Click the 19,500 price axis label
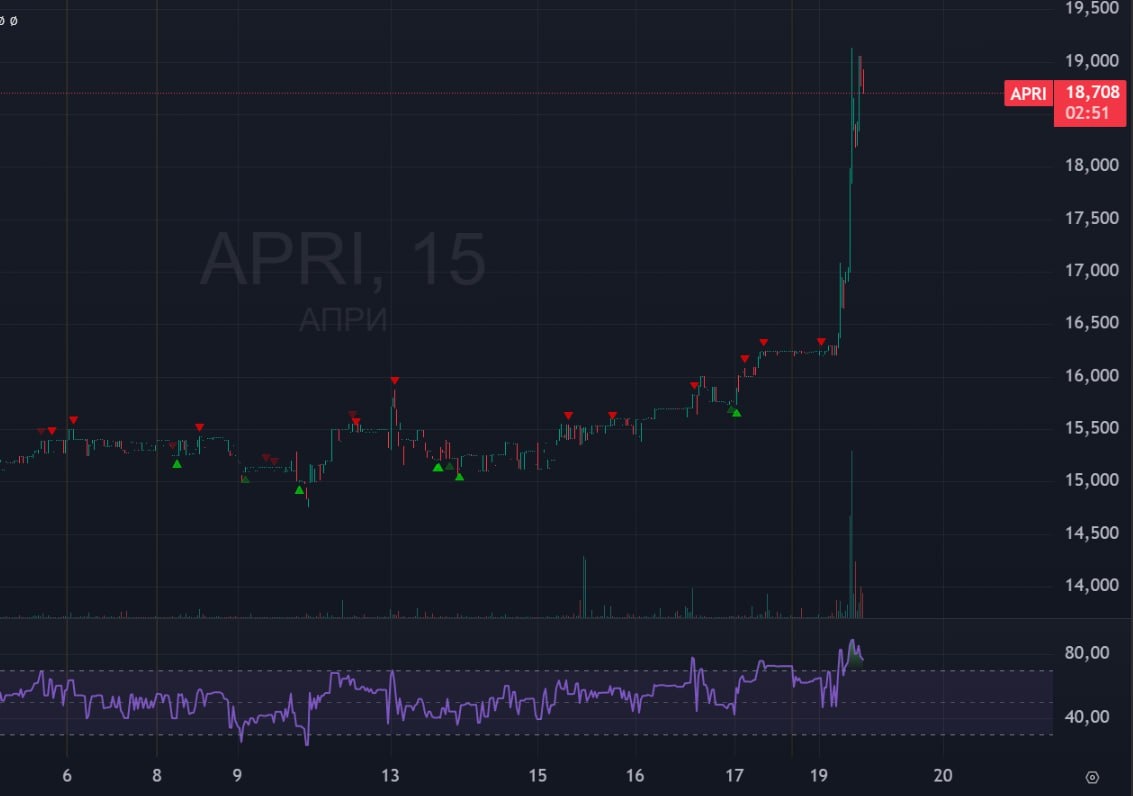The image size is (1133, 796). (x=1092, y=8)
